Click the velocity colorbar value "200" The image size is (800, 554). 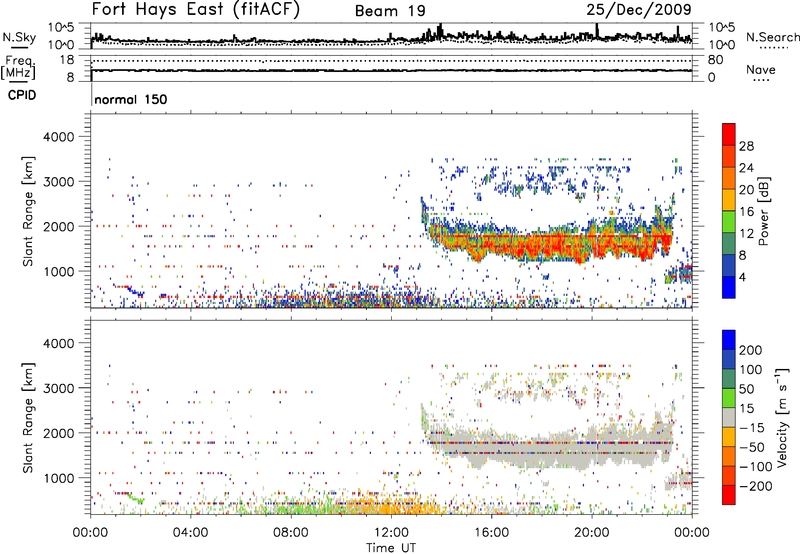coord(751,350)
